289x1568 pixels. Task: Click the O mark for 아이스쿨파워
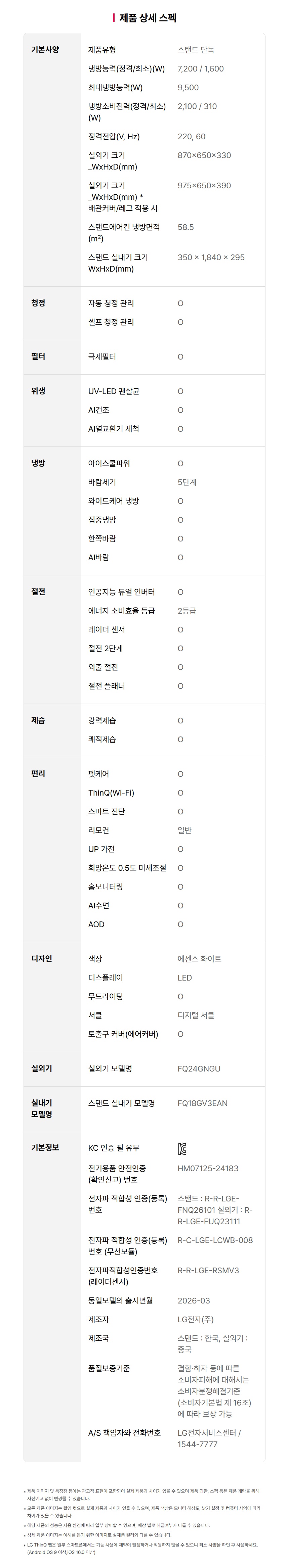point(180,463)
